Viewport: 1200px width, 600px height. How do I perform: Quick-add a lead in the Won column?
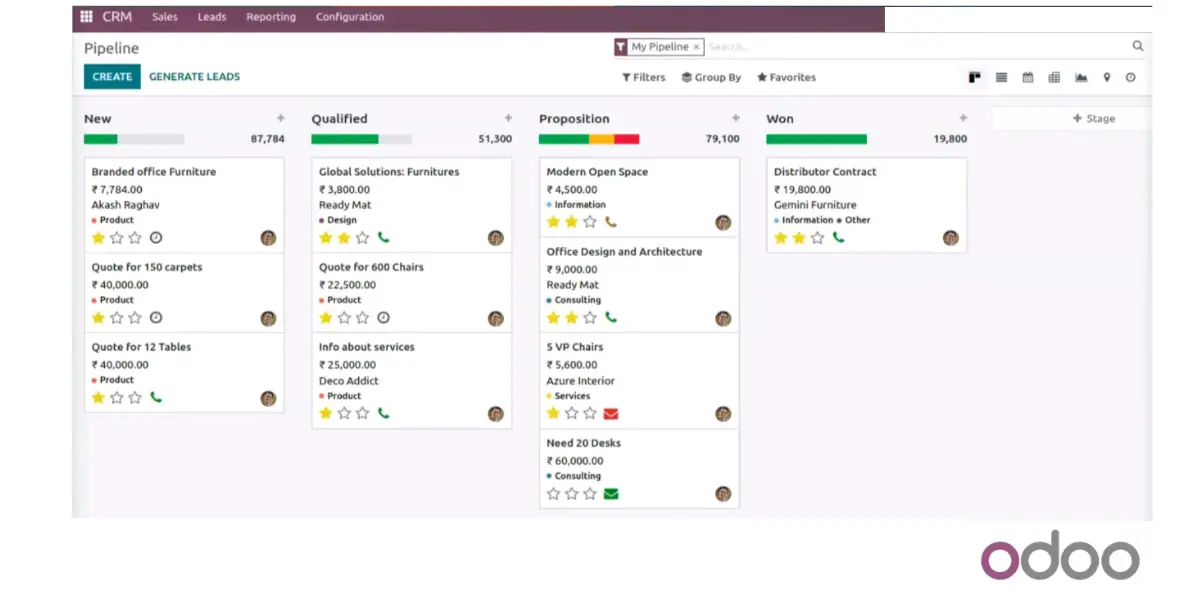click(963, 118)
